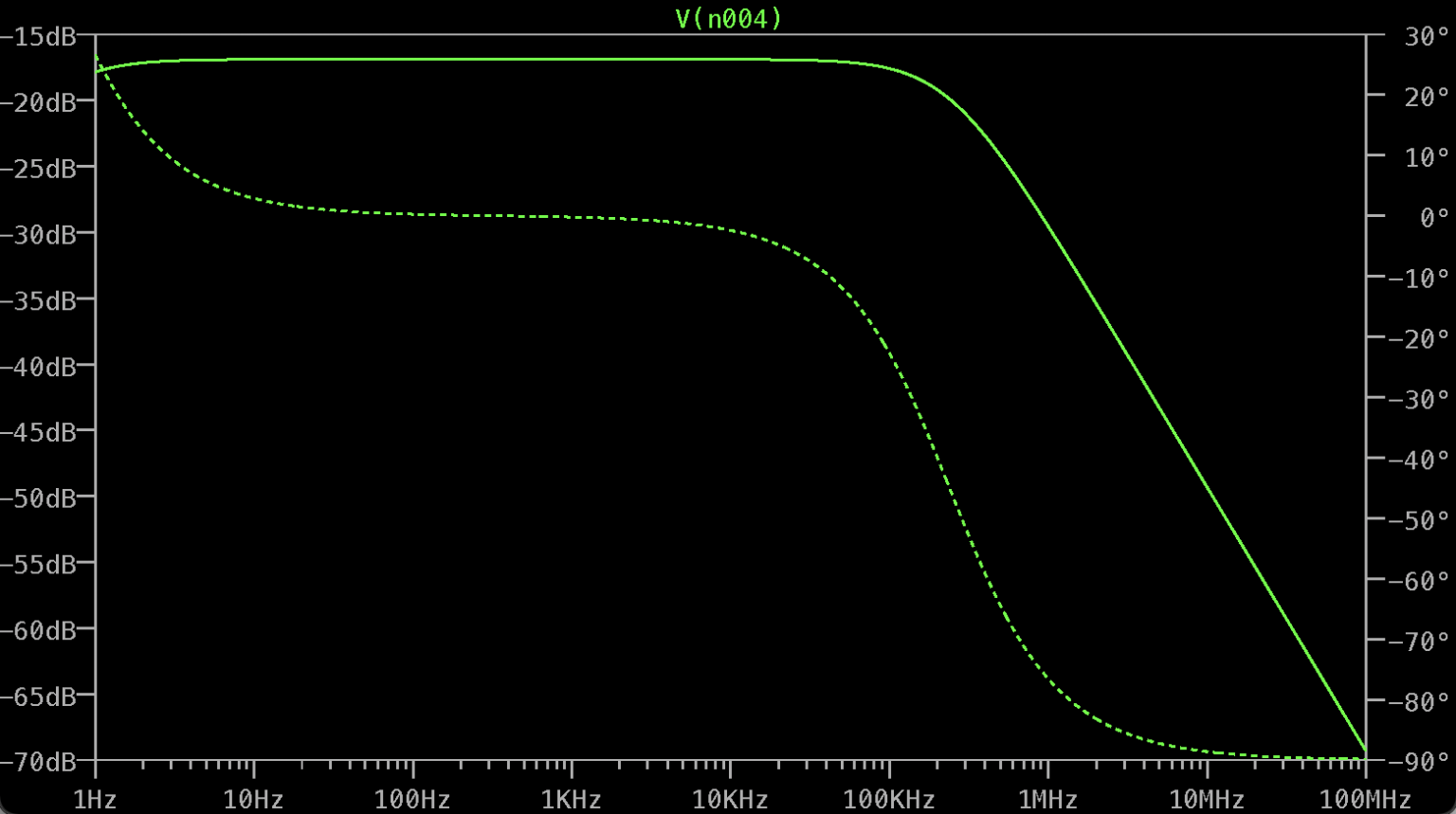This screenshot has width=1456, height=814.
Task: Click the -90° phase axis label
Action: point(1419,762)
